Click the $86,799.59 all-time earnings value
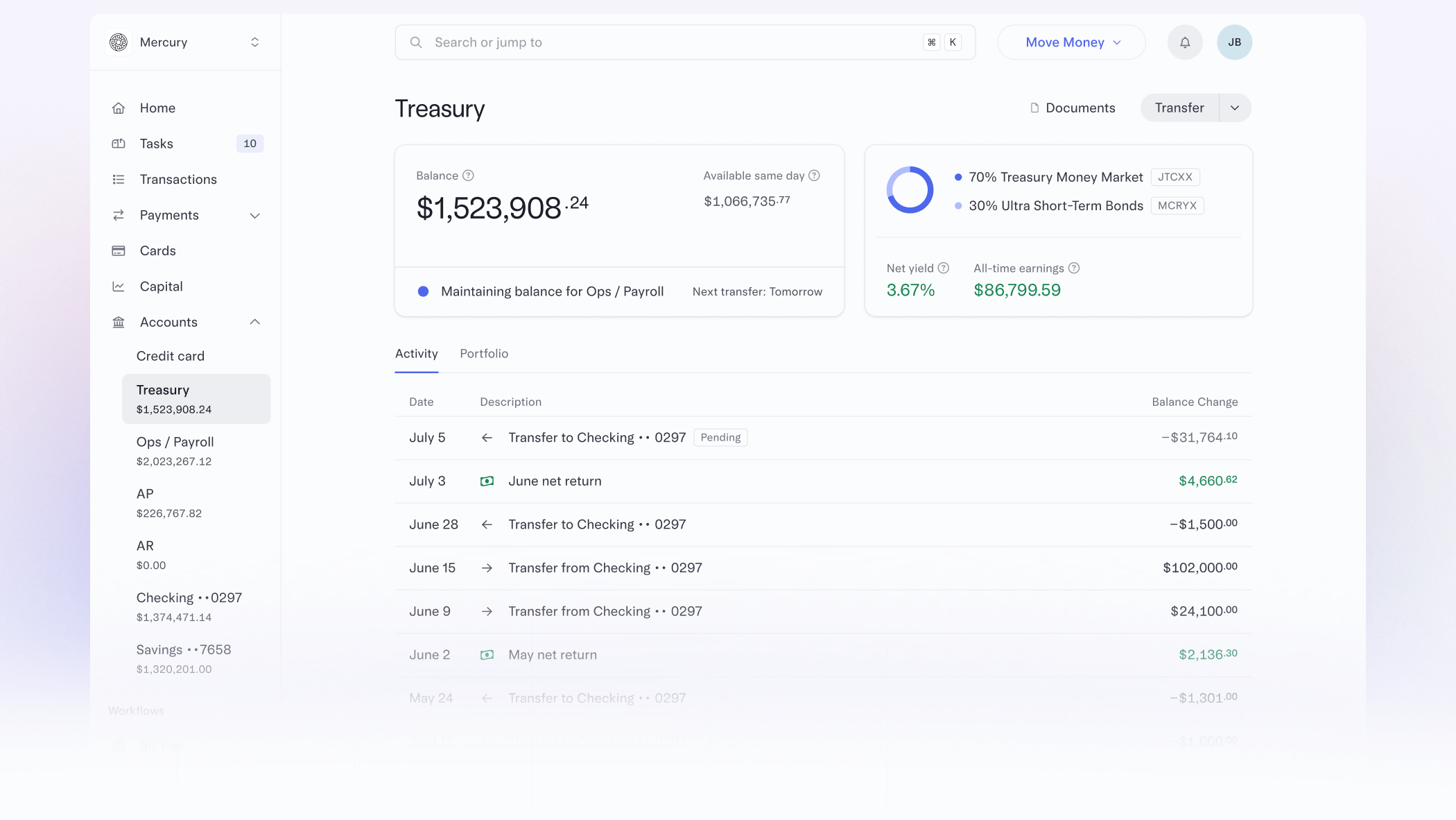The image size is (1456, 820). click(1017, 291)
